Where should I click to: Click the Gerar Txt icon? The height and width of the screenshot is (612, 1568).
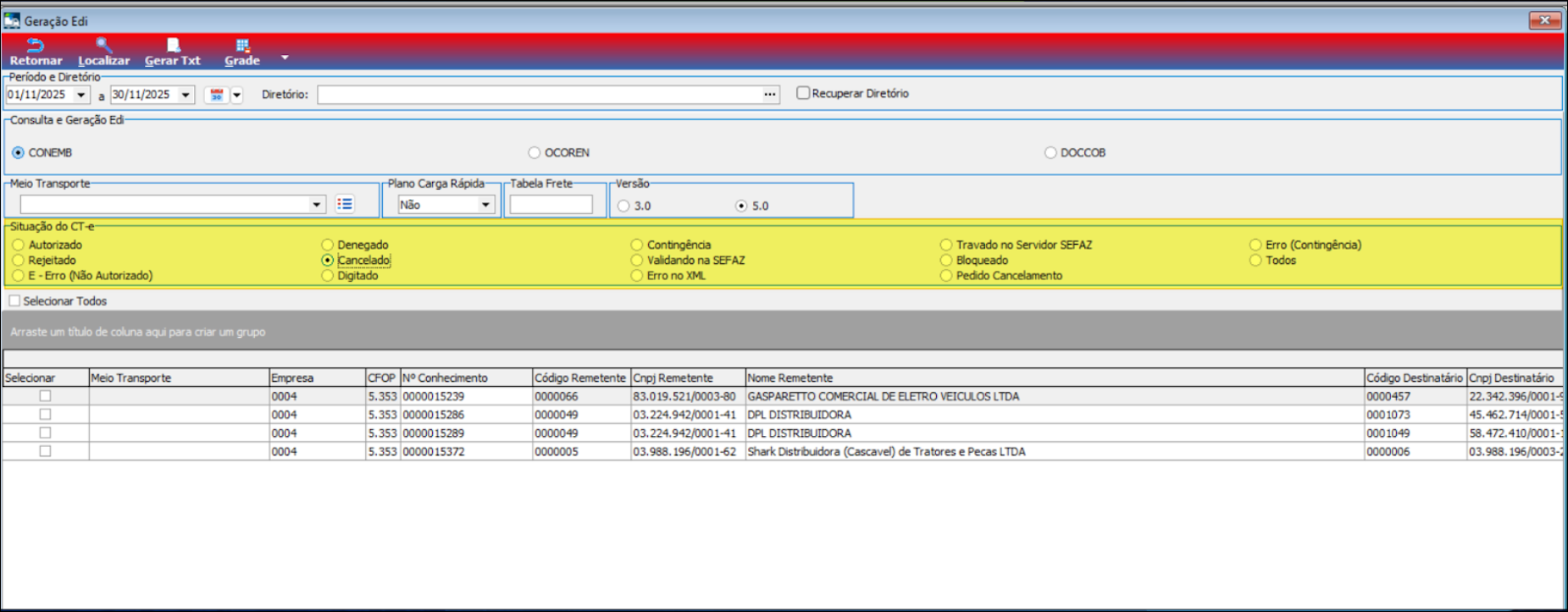pyautogui.click(x=173, y=46)
